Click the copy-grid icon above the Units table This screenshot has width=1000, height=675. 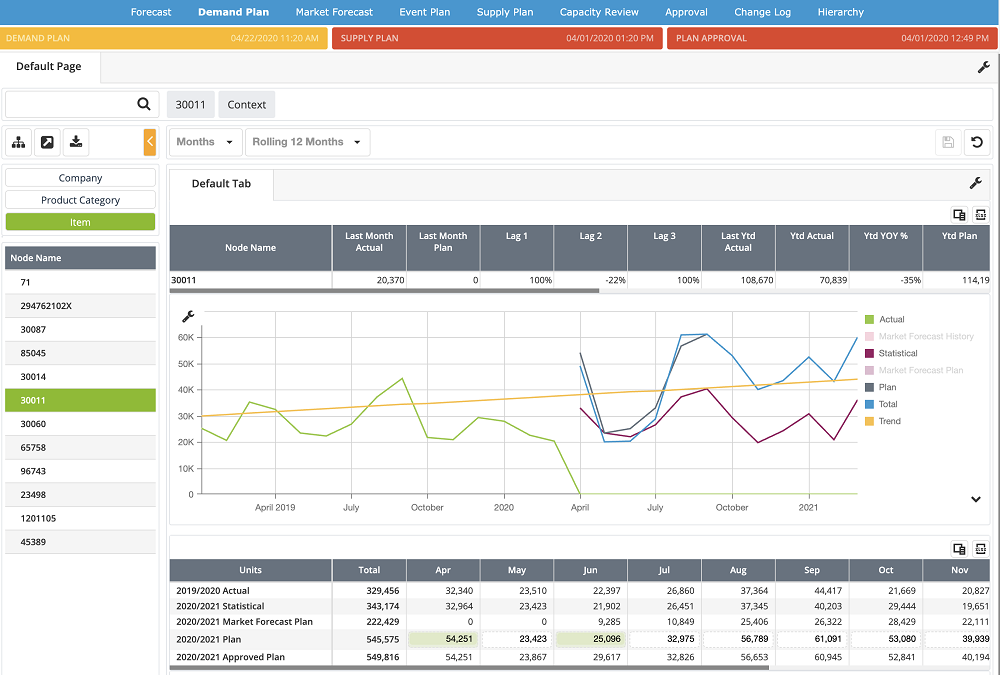coord(958,549)
